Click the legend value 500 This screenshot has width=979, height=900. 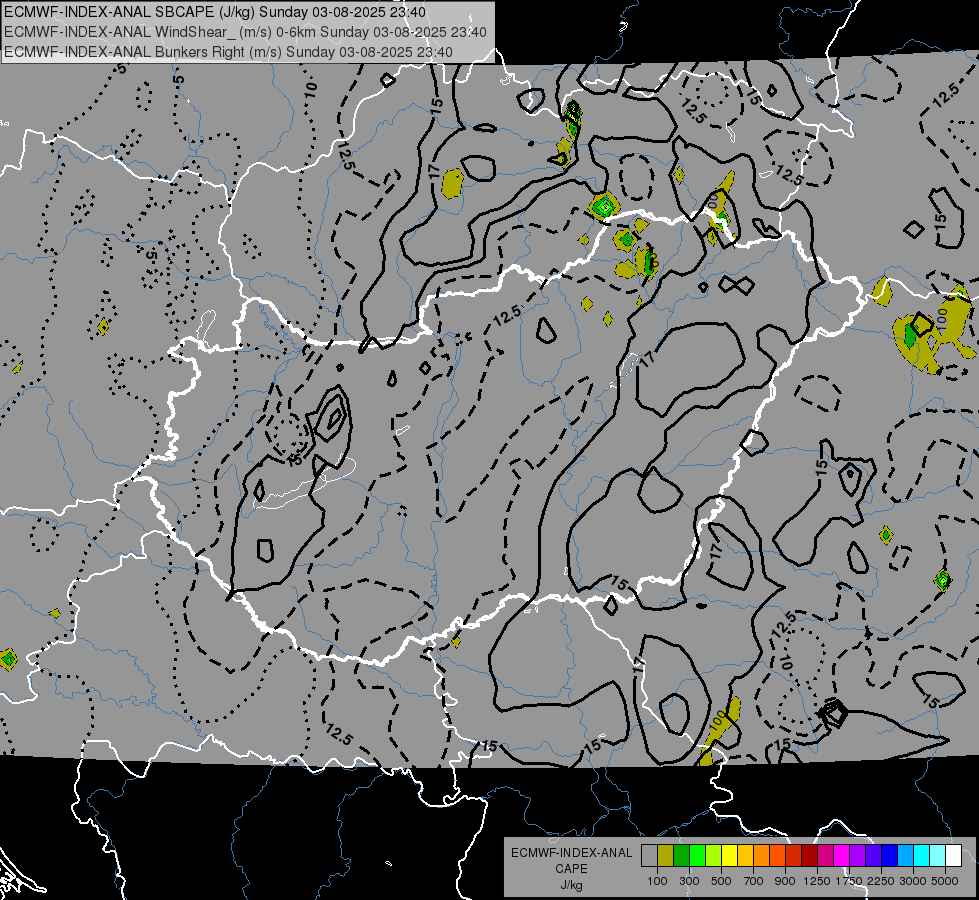(x=721, y=881)
